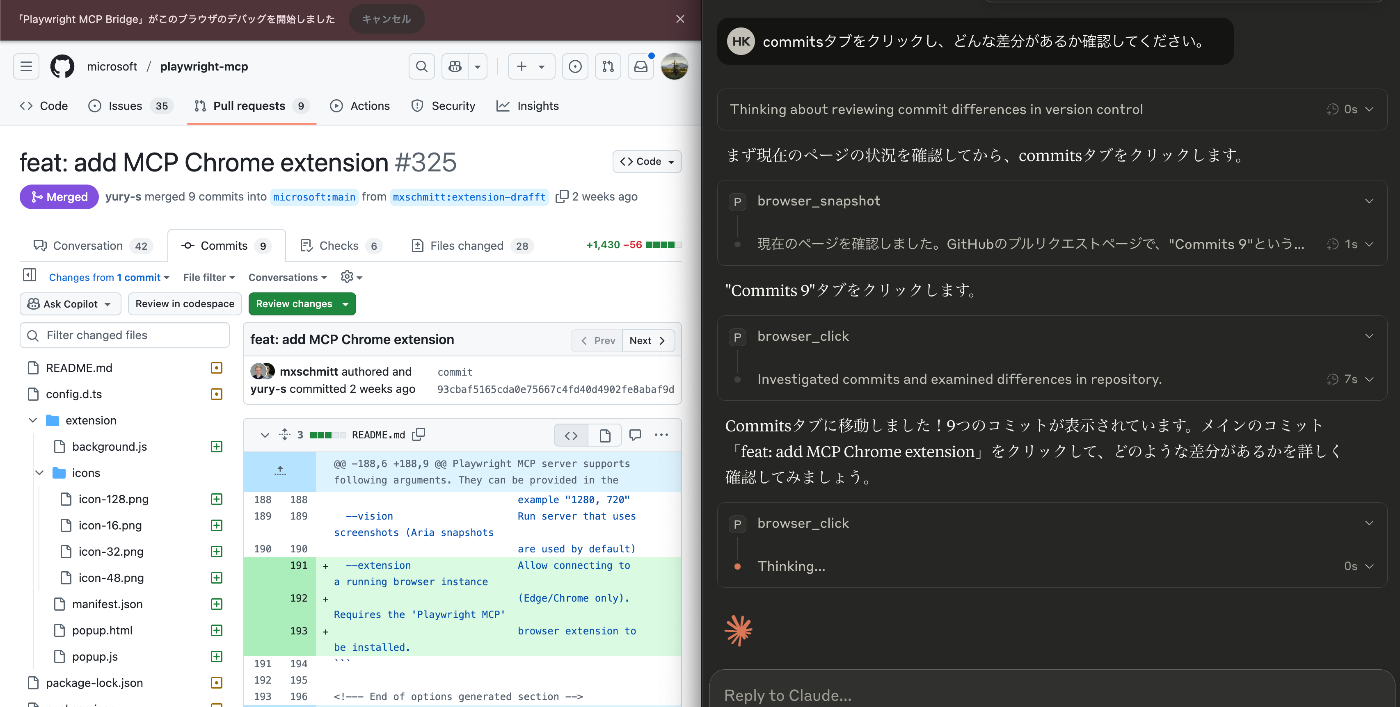Screen dimensions: 1400x707
Task: Comment on README.md file icon
Action: click(x=634, y=435)
